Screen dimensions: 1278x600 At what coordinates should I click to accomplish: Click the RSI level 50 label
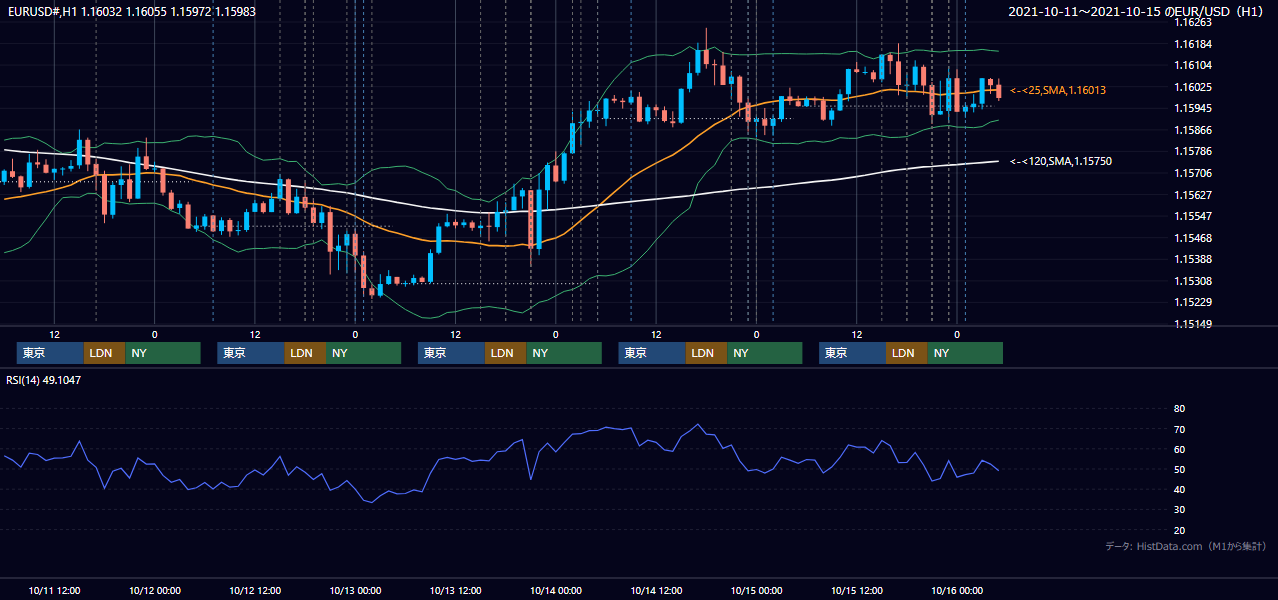[1179, 469]
